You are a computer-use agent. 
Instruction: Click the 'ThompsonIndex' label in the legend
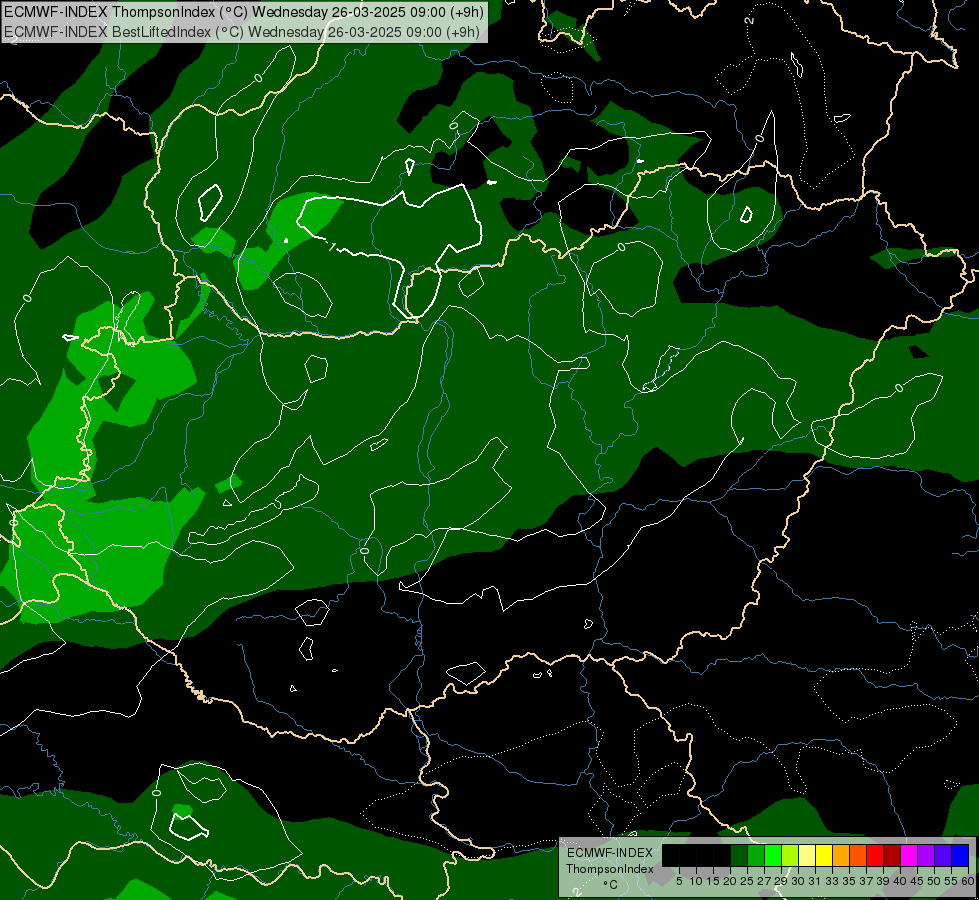click(x=610, y=869)
